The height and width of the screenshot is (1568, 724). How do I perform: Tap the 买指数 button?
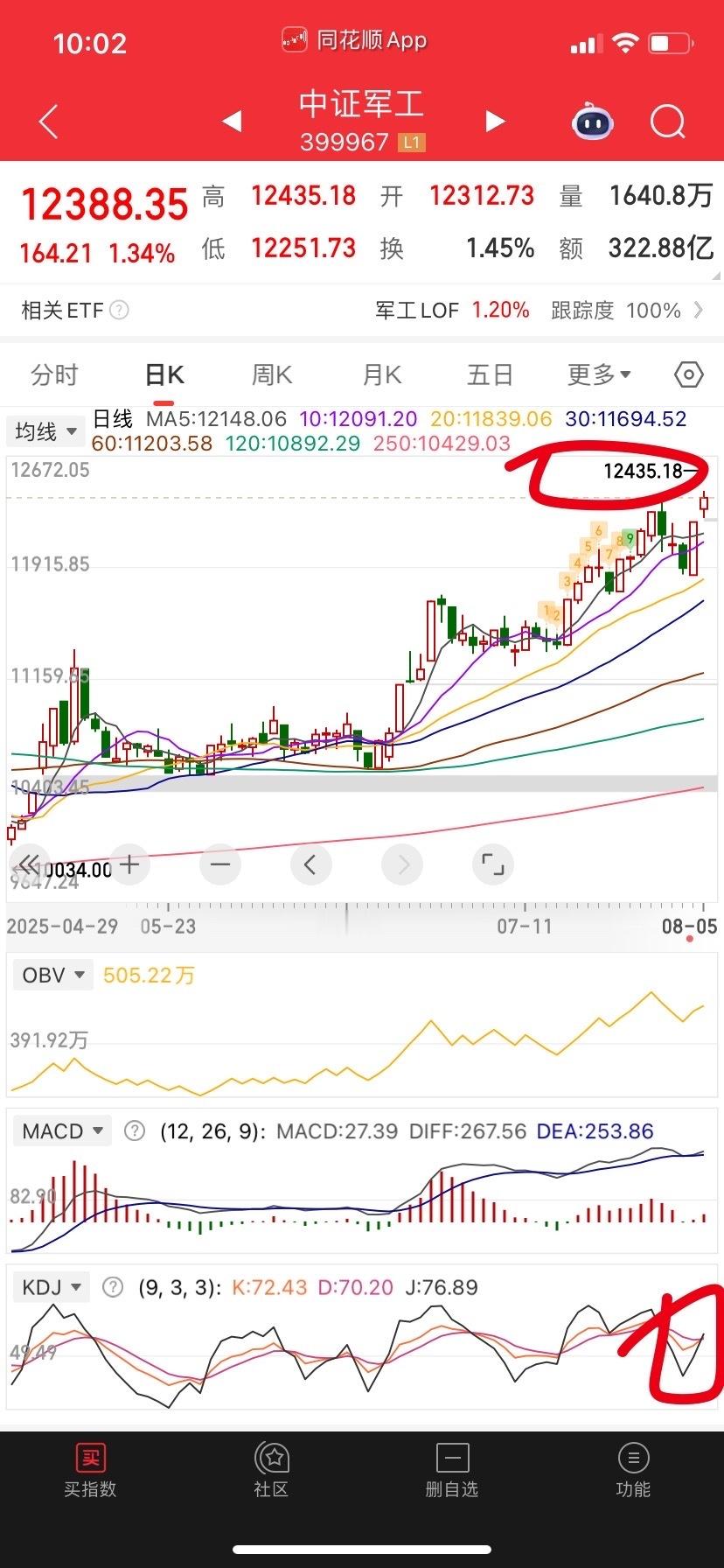(x=90, y=1470)
